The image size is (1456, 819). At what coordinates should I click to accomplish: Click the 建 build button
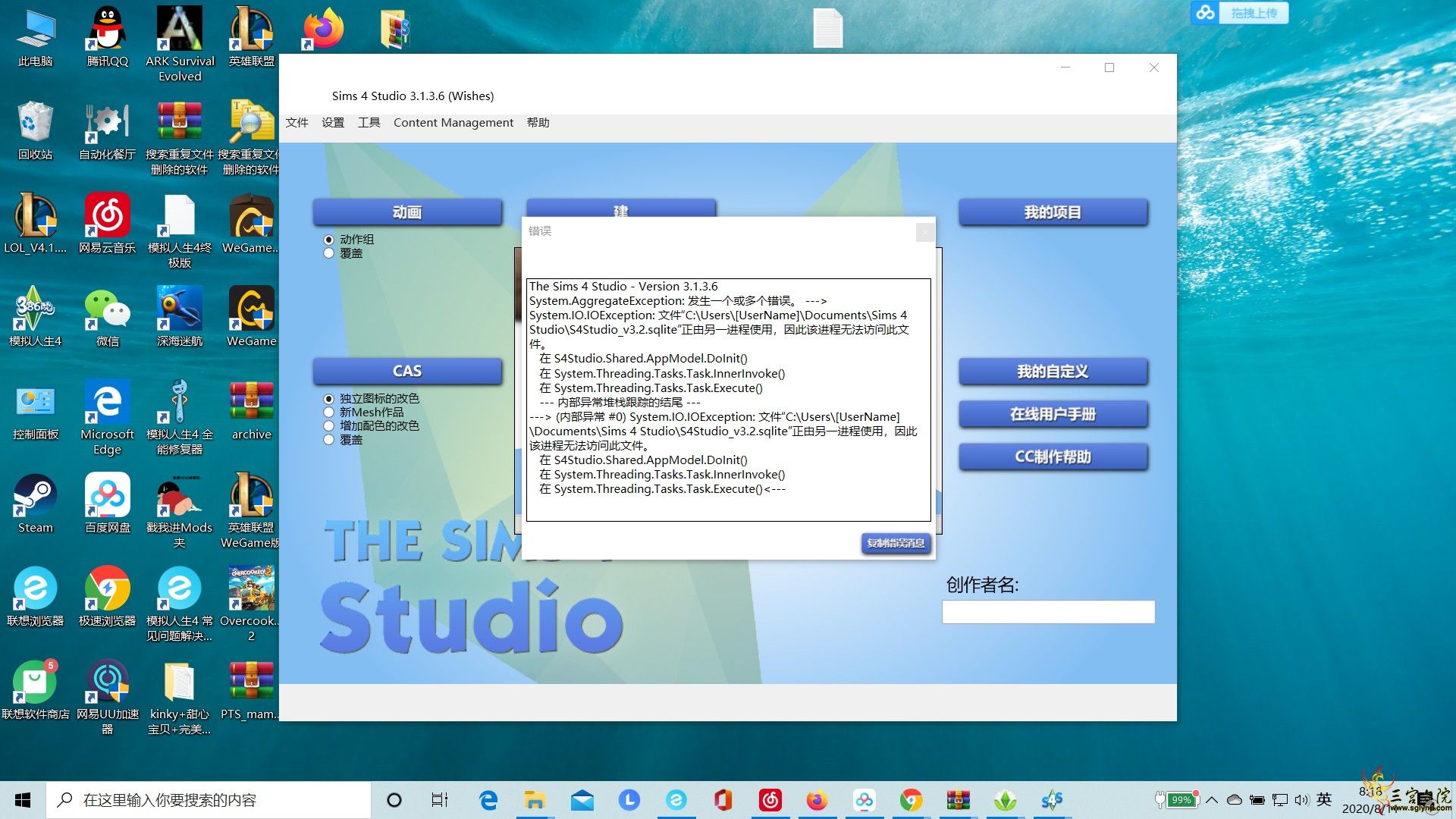pyautogui.click(x=621, y=209)
